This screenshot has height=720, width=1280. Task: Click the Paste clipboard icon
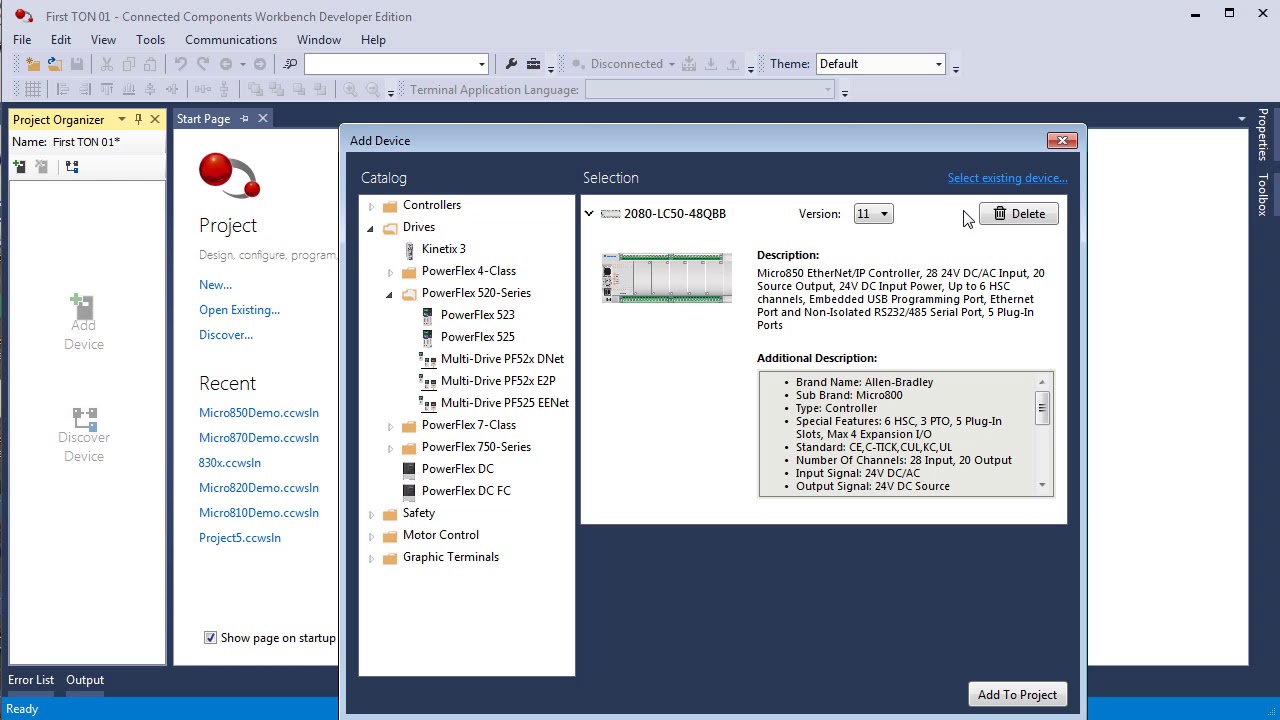coord(150,64)
